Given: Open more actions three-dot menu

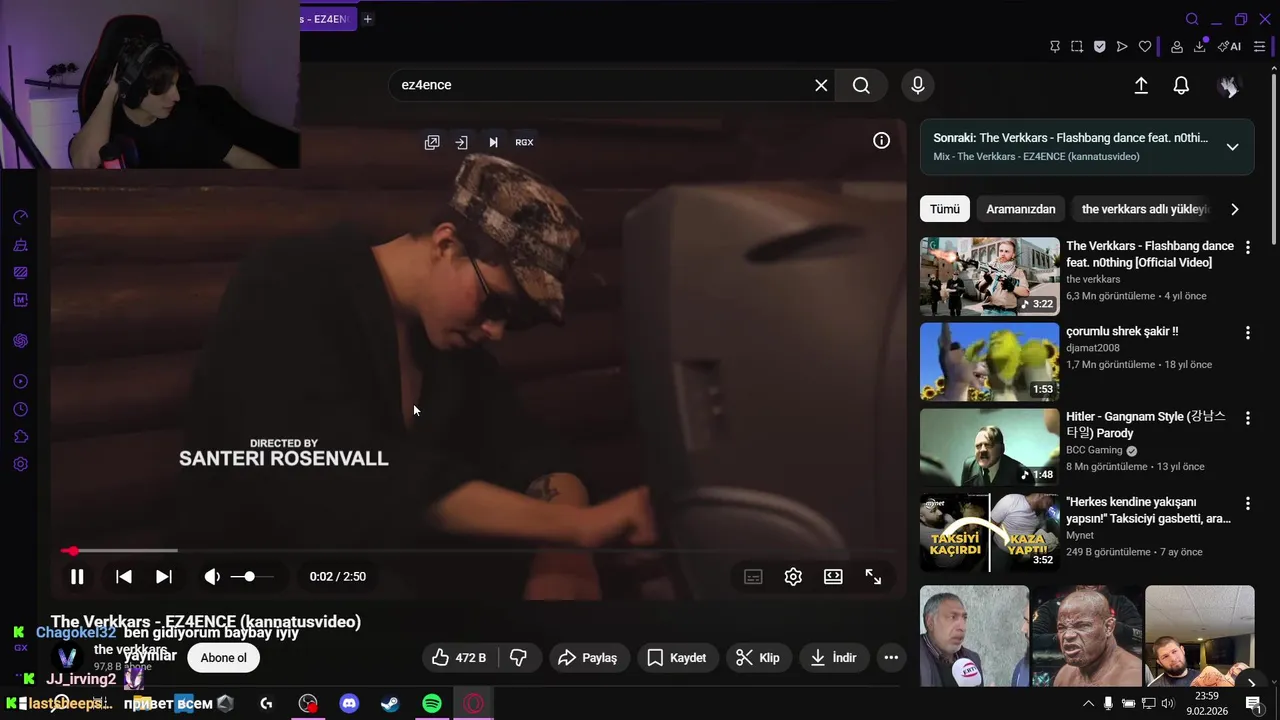Looking at the screenshot, I should 891,658.
